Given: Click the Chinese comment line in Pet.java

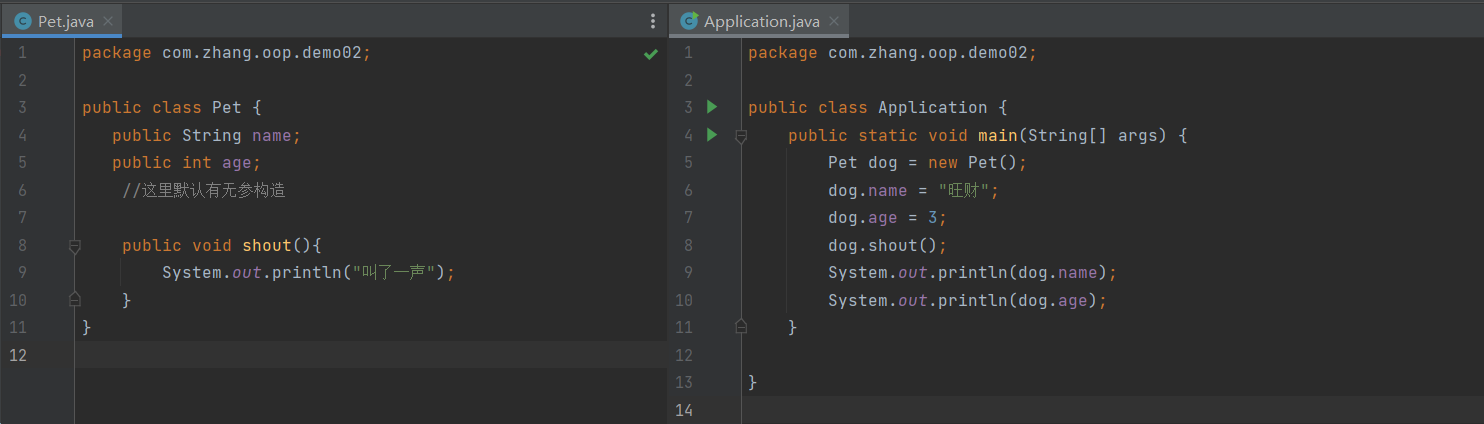Looking at the screenshot, I should click(204, 190).
